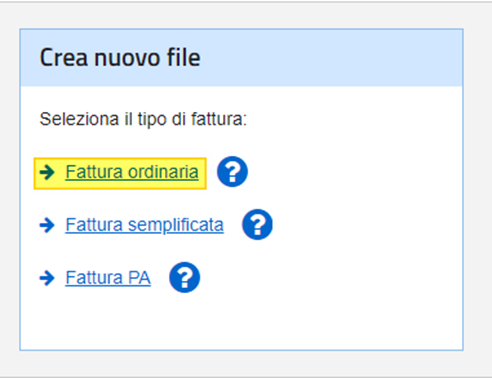This screenshot has height=378, width=492.
Task: Click the word 'Crea' in the panel title
Action: coord(64,58)
